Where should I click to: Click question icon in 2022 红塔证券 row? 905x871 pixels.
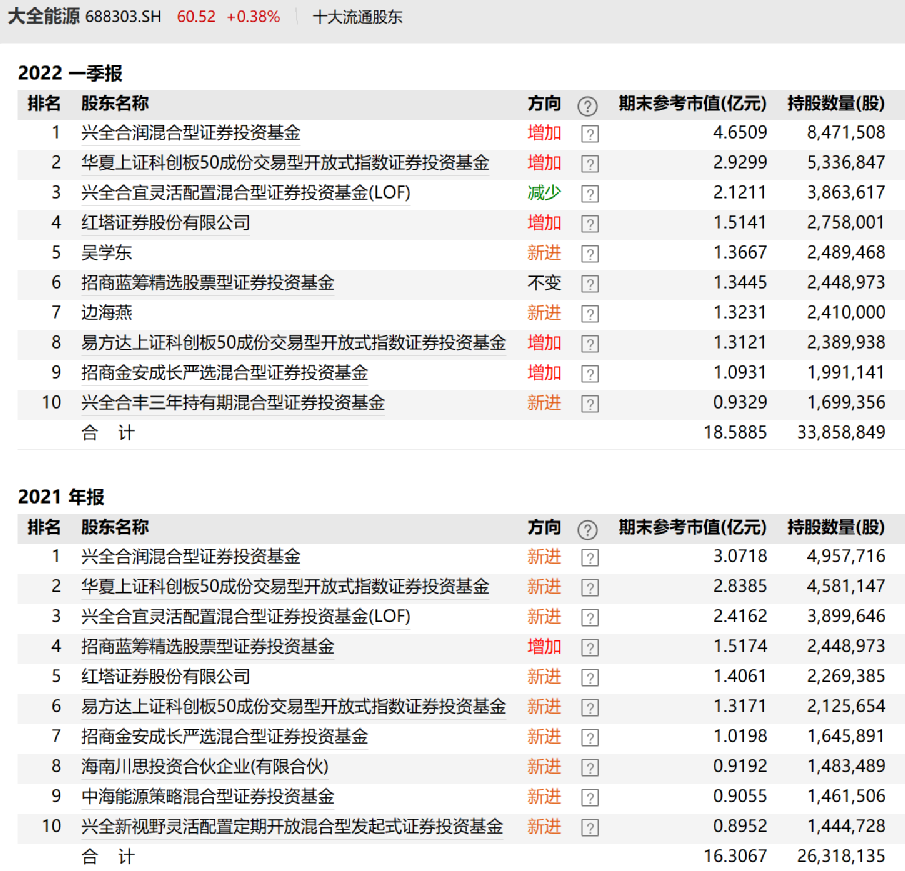589,224
